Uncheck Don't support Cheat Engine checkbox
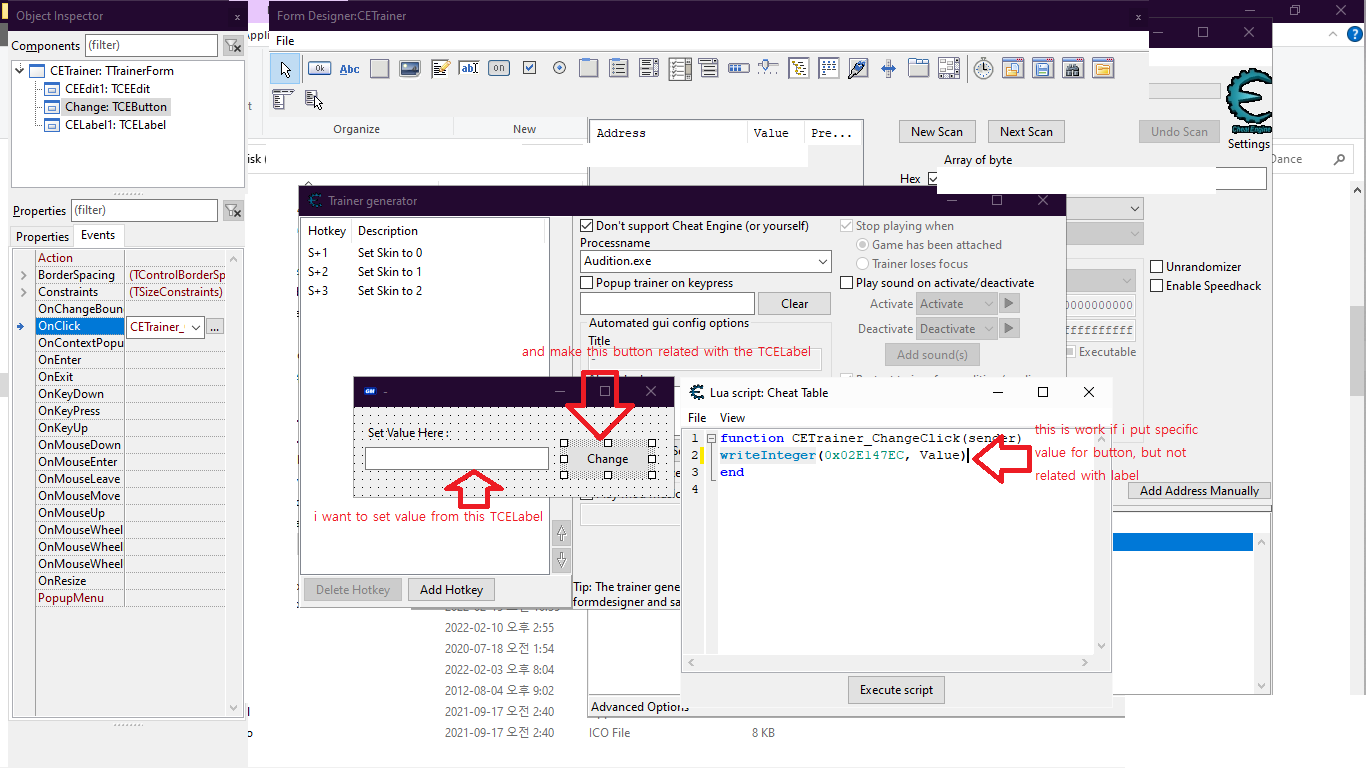 (x=587, y=226)
